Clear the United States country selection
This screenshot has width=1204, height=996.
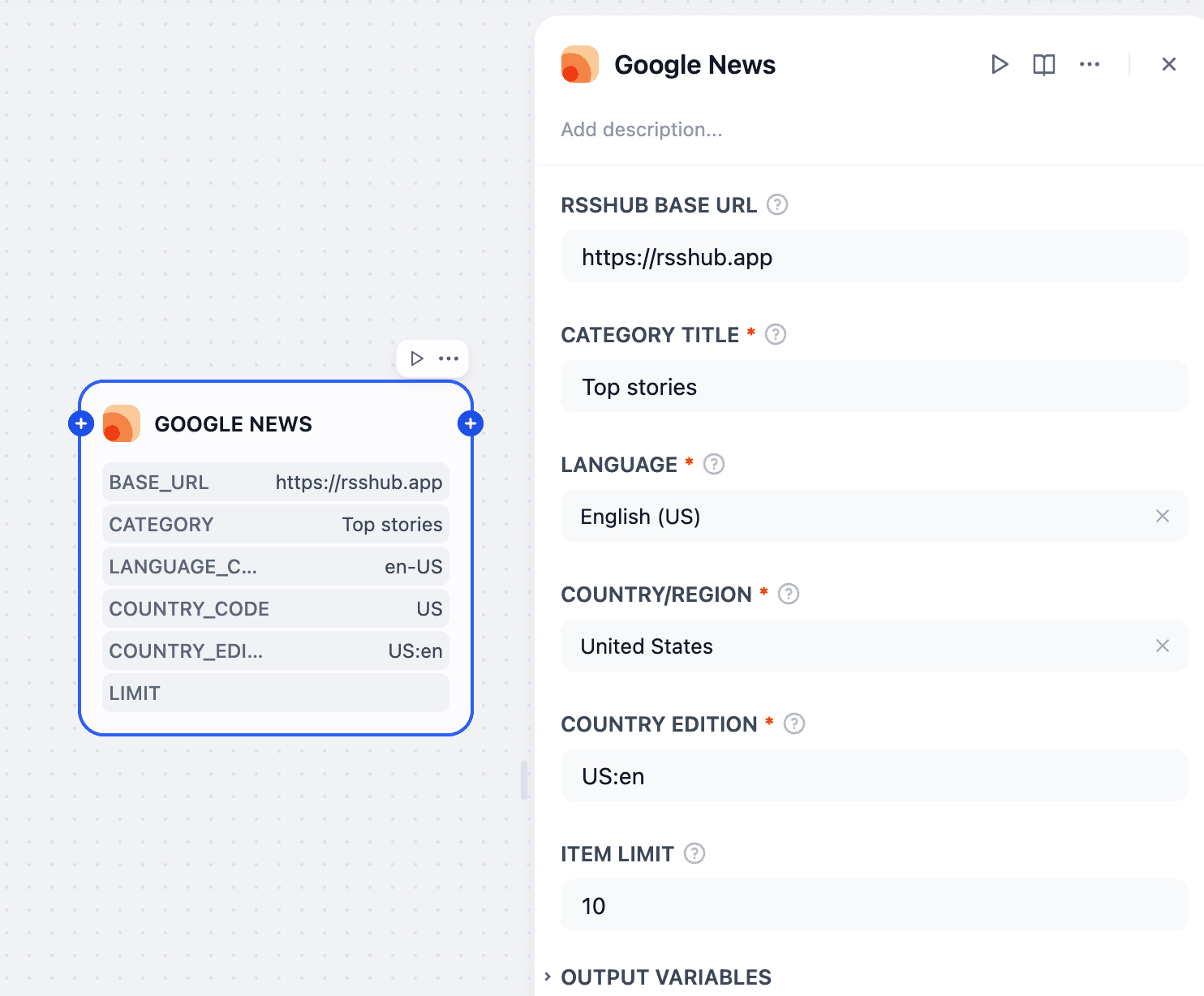(1162, 646)
